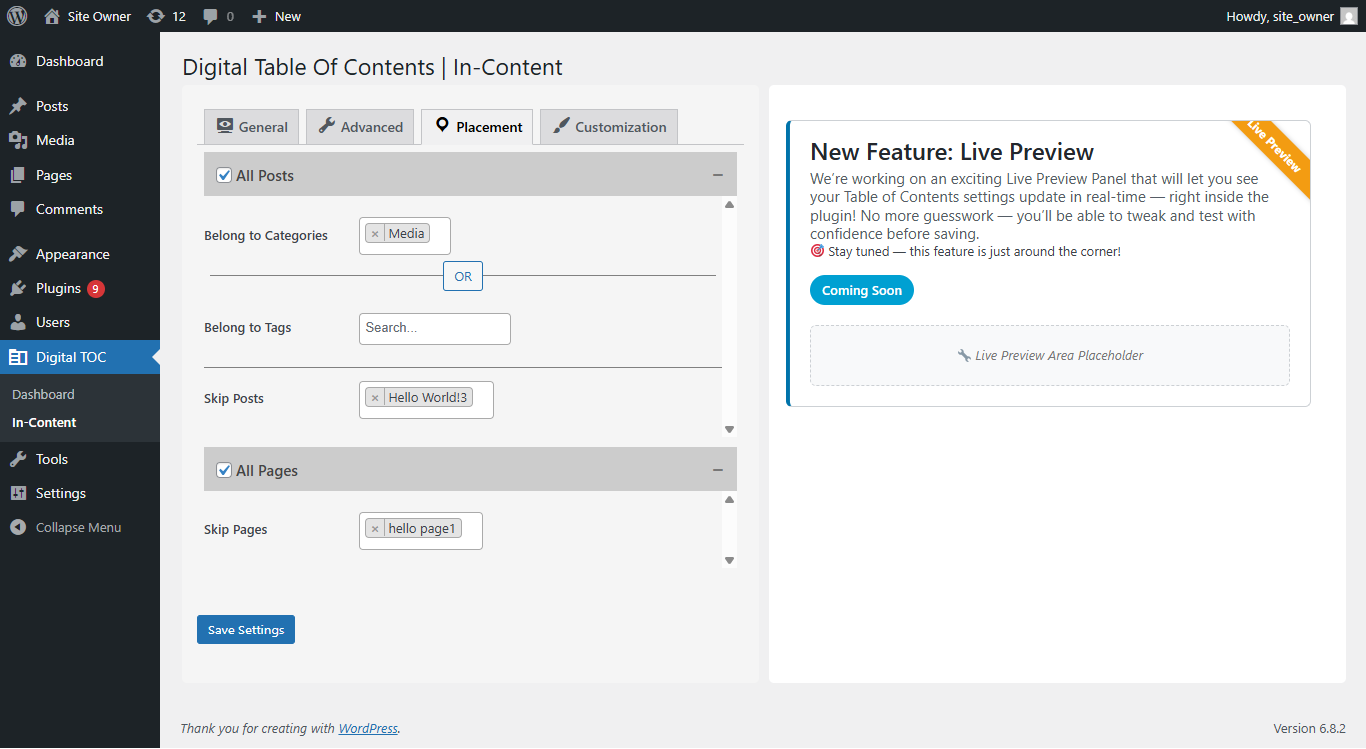Click the Collapse Menu arrow icon

(x=18, y=527)
